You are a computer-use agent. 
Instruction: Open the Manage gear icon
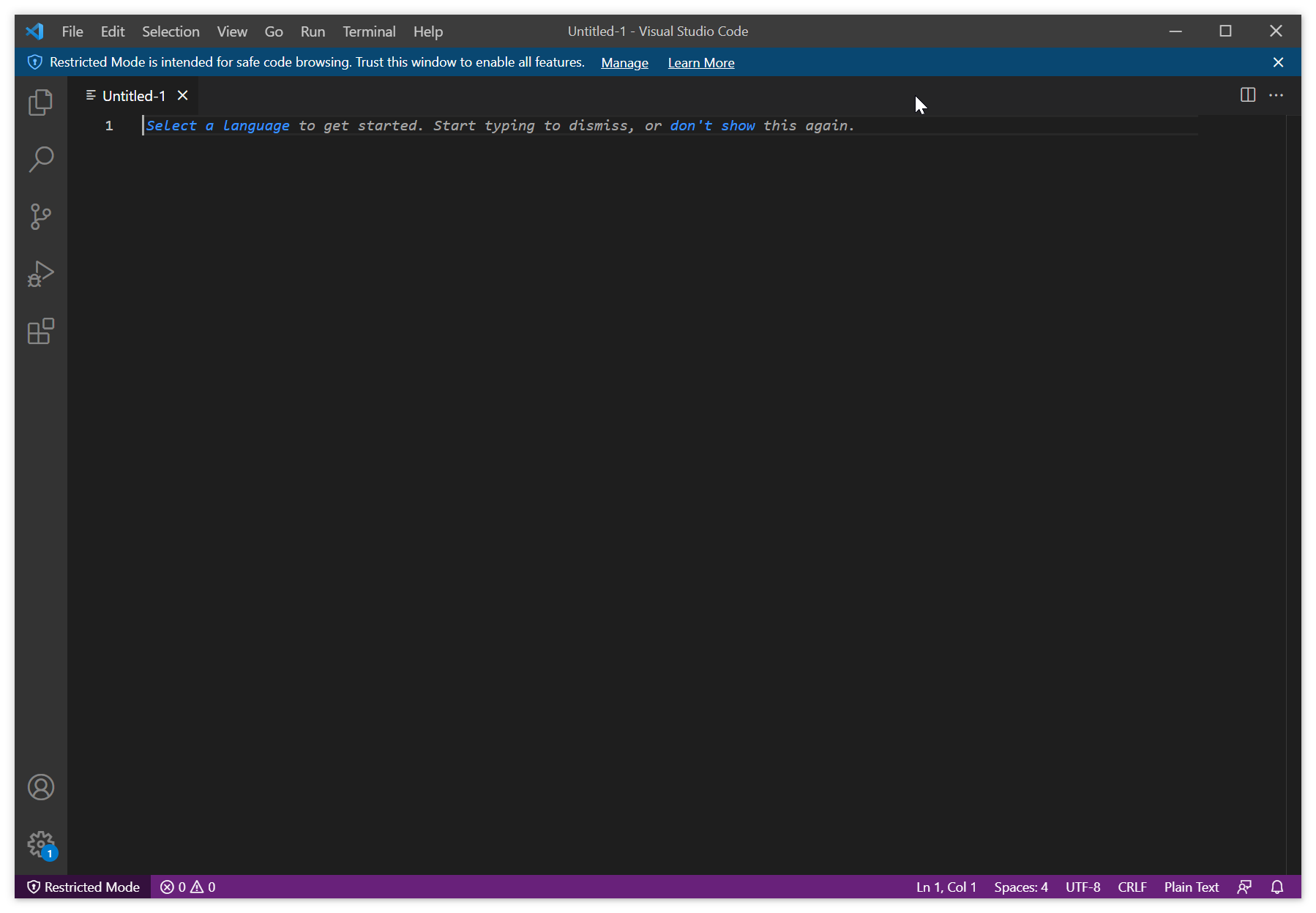(x=41, y=844)
